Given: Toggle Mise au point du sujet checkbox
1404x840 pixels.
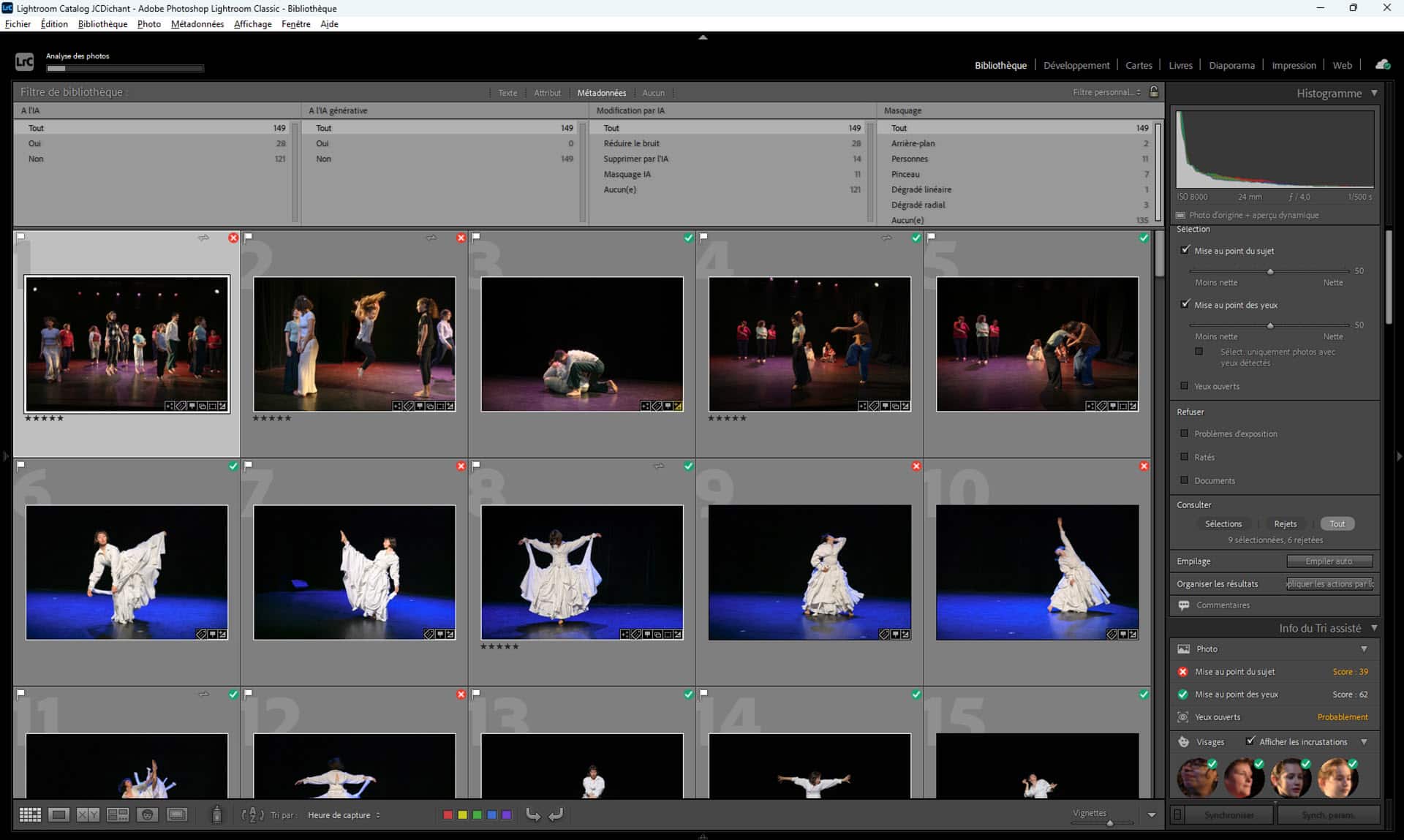Looking at the screenshot, I should tap(1185, 250).
